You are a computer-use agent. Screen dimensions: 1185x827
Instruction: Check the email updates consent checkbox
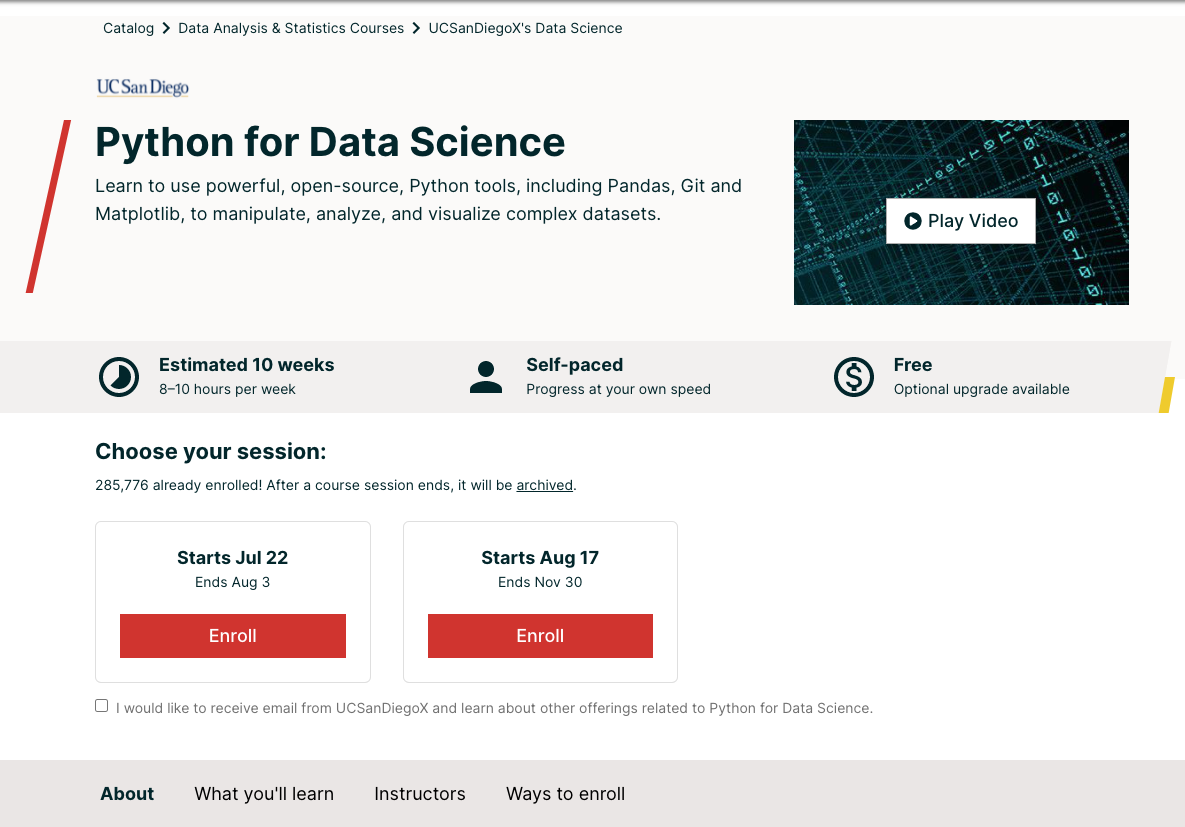(x=101, y=705)
